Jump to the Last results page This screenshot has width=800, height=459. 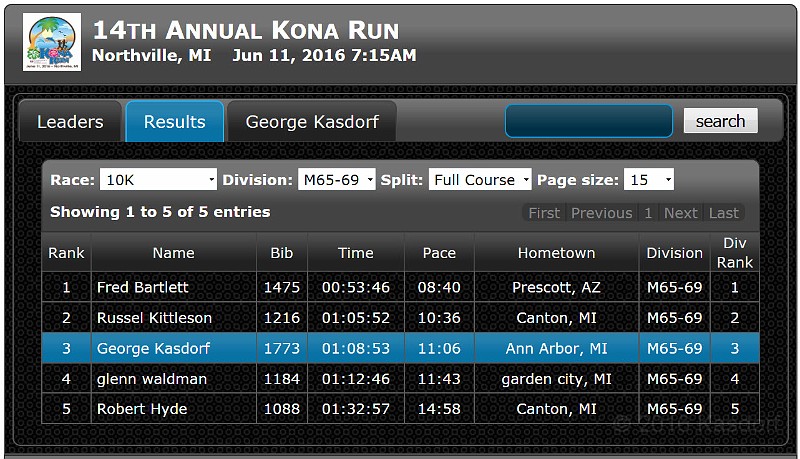point(724,213)
